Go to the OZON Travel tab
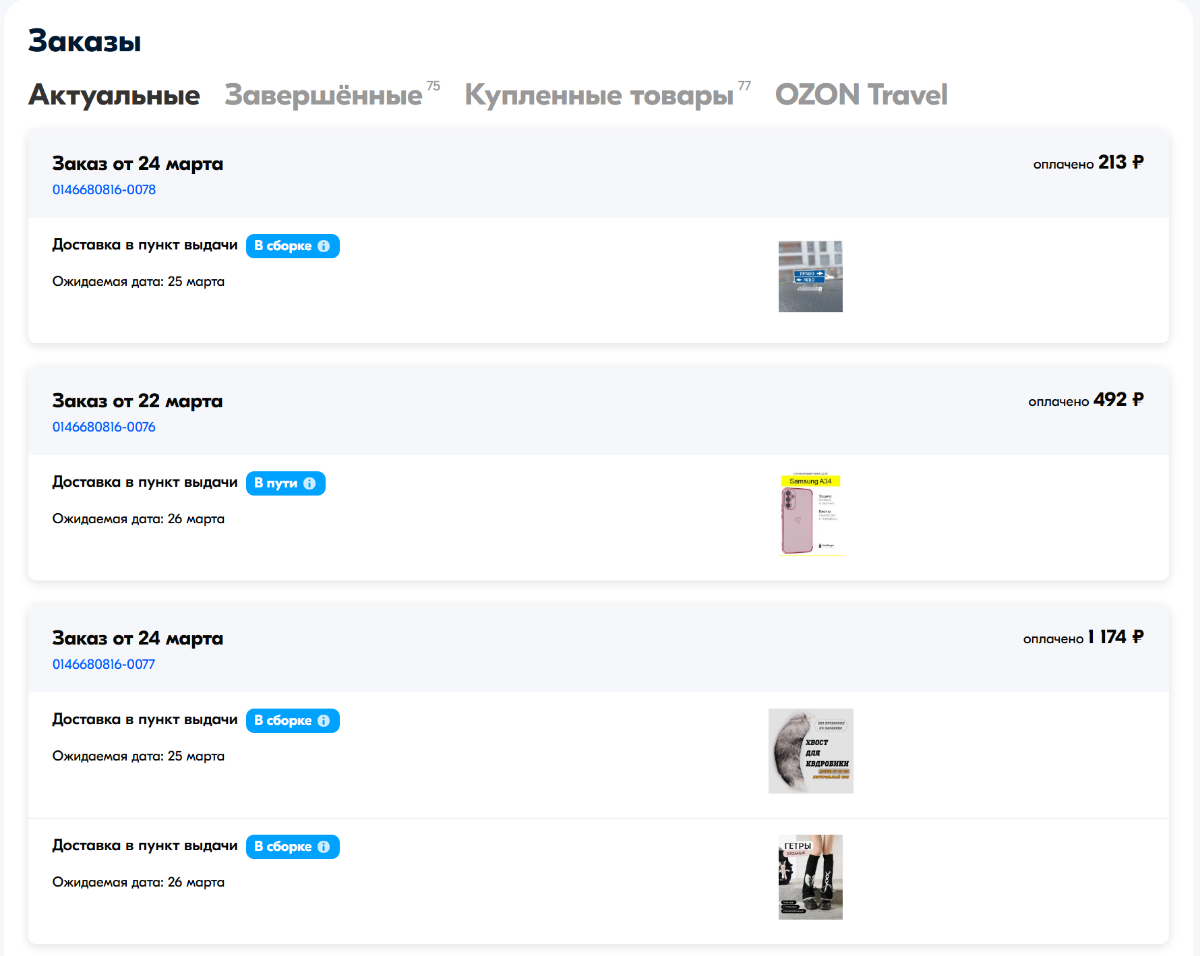Image resolution: width=1200 pixels, height=956 pixels. 861,96
